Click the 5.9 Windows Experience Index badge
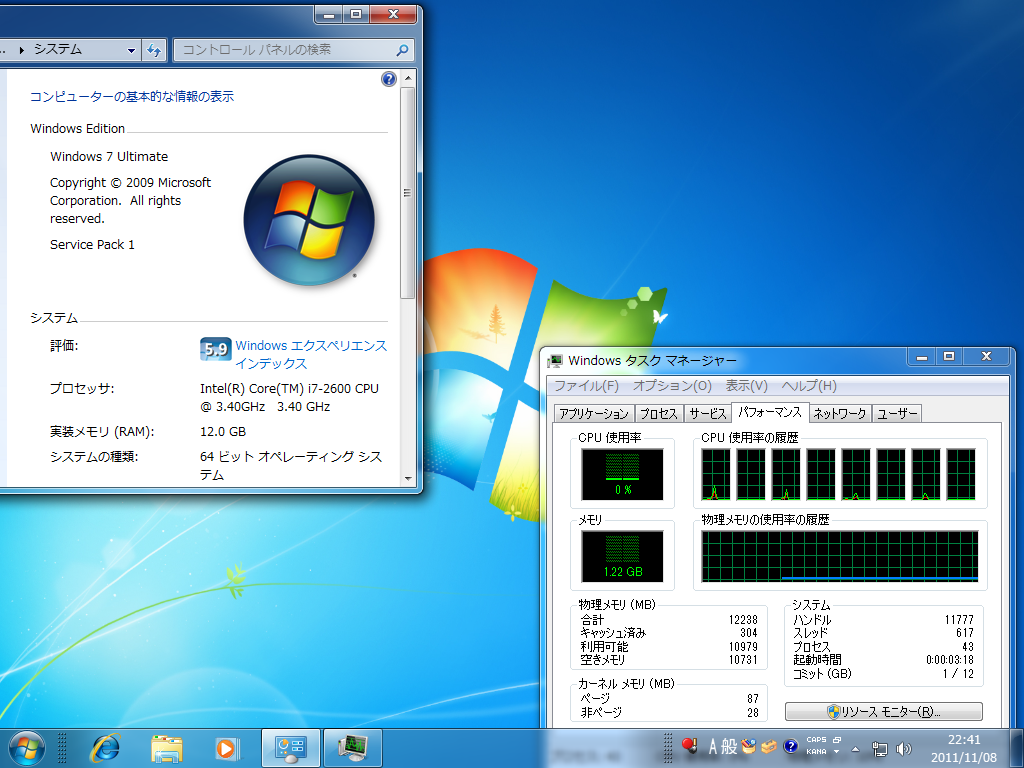 [215, 349]
